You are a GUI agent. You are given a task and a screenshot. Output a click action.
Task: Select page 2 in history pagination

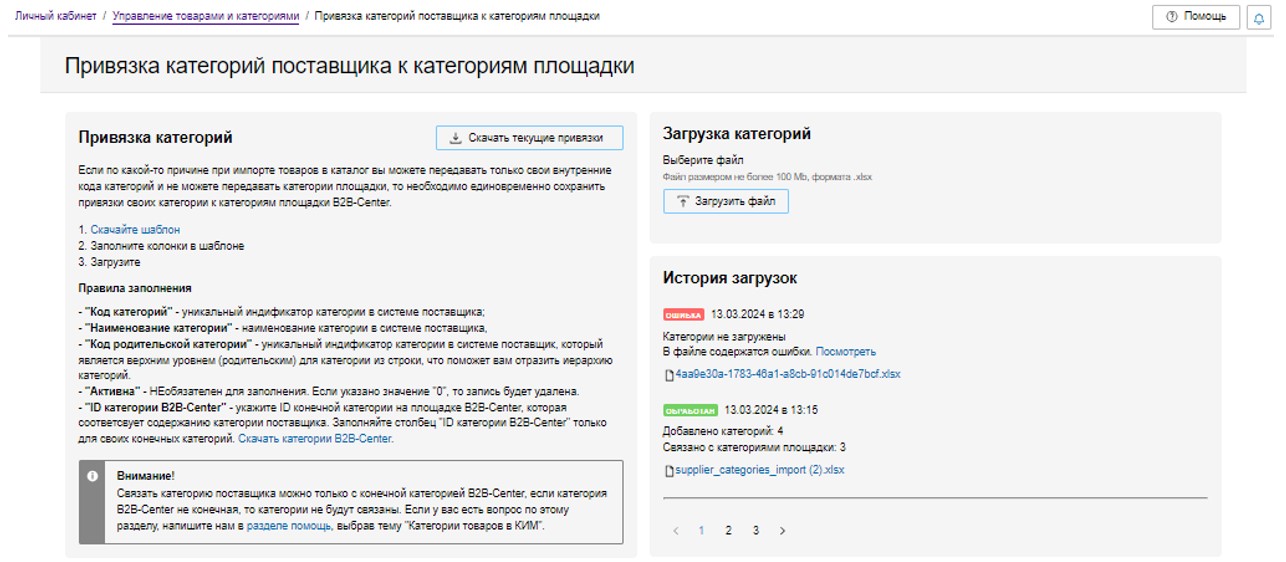728,531
